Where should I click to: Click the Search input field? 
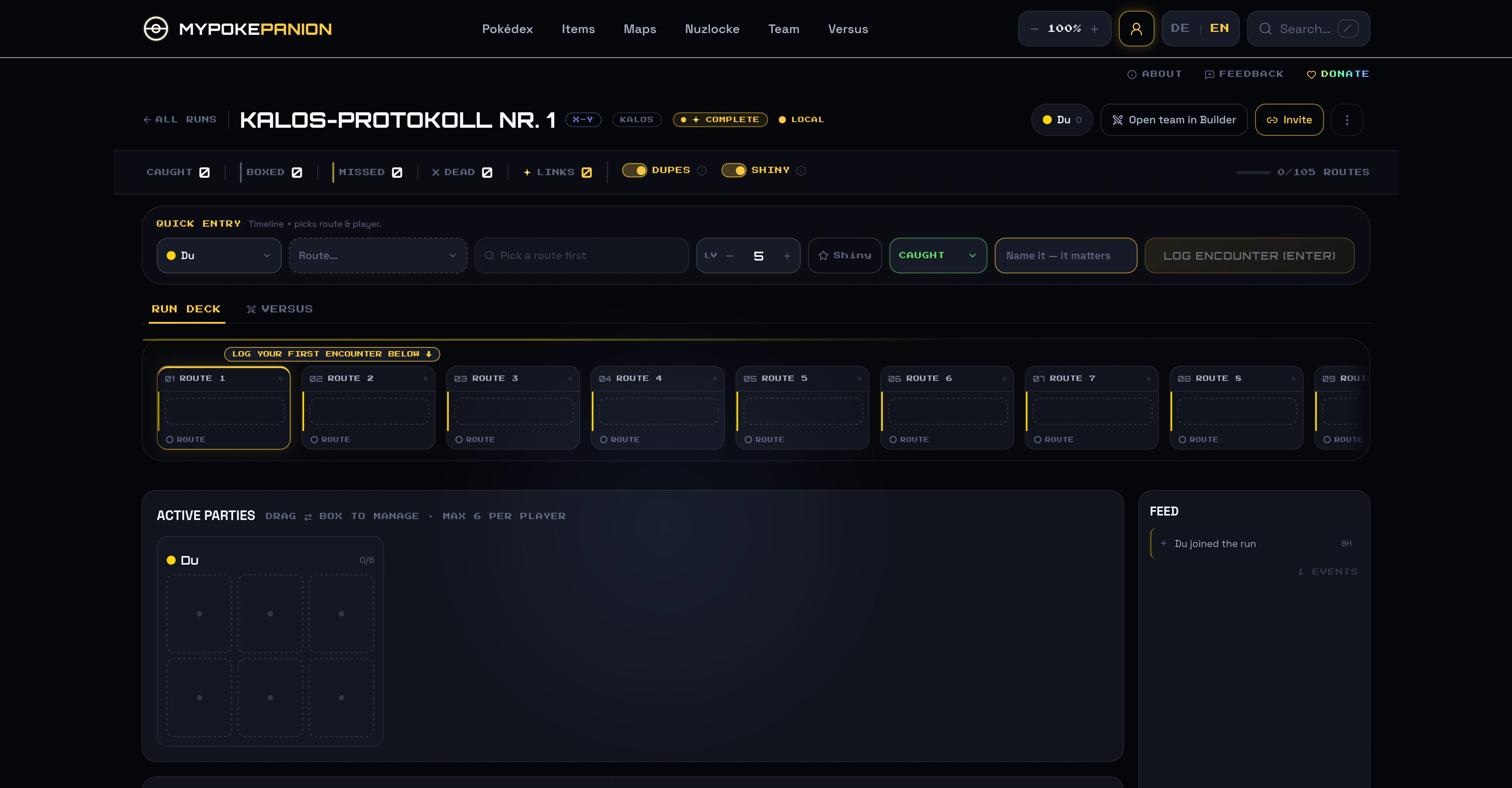[x=1308, y=29]
